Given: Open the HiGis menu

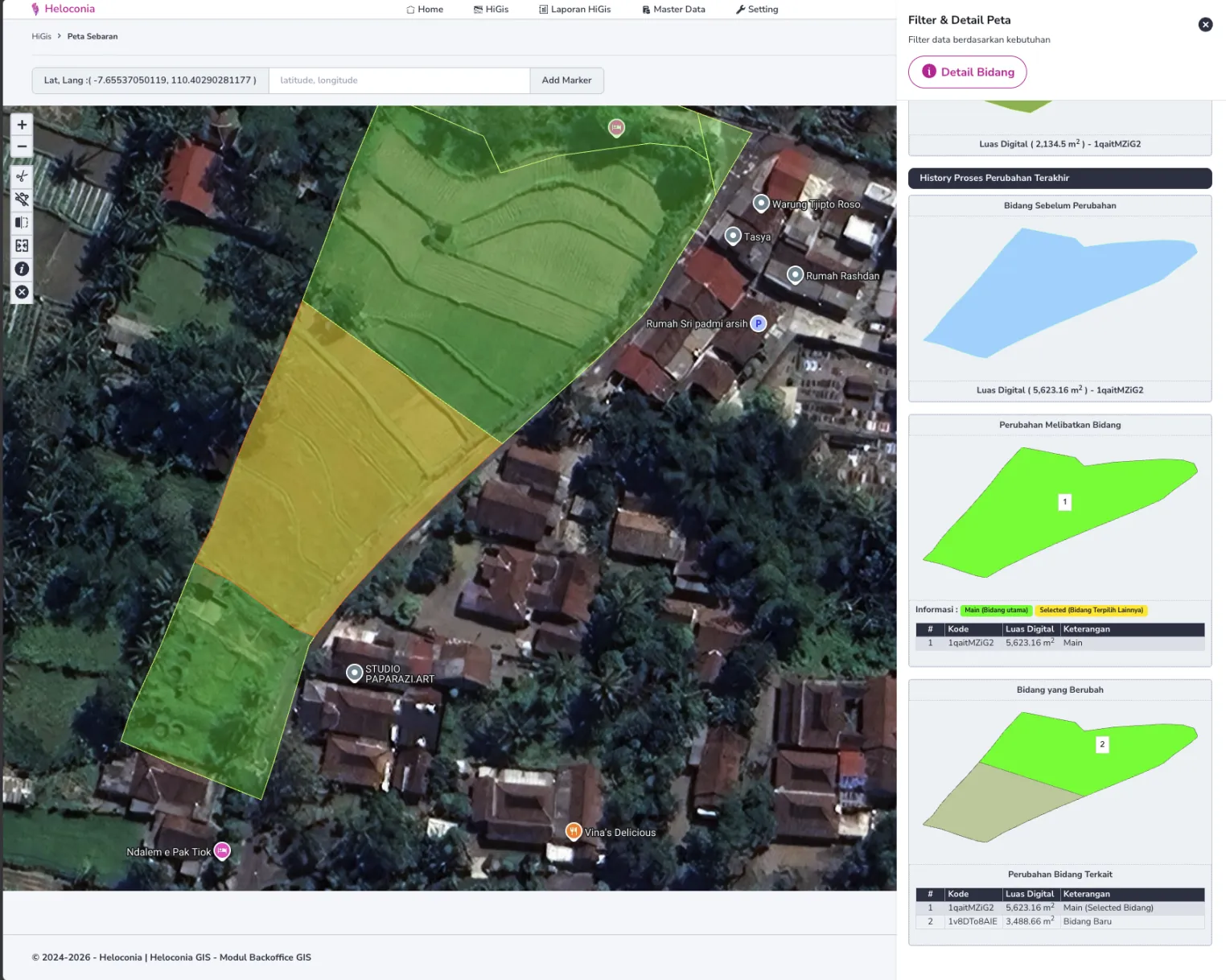Looking at the screenshot, I should pos(491,10).
